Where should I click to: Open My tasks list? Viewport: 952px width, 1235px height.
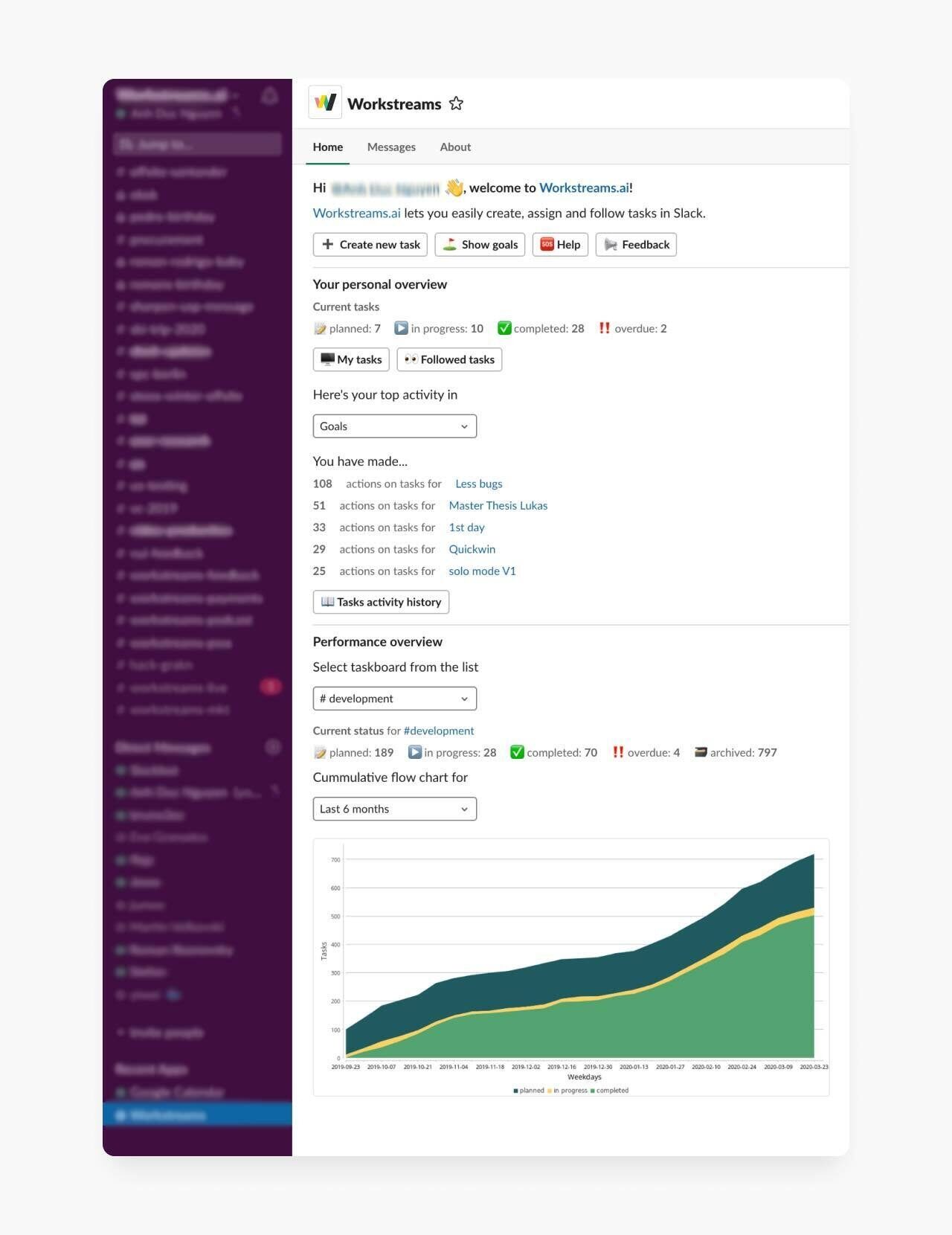point(351,359)
